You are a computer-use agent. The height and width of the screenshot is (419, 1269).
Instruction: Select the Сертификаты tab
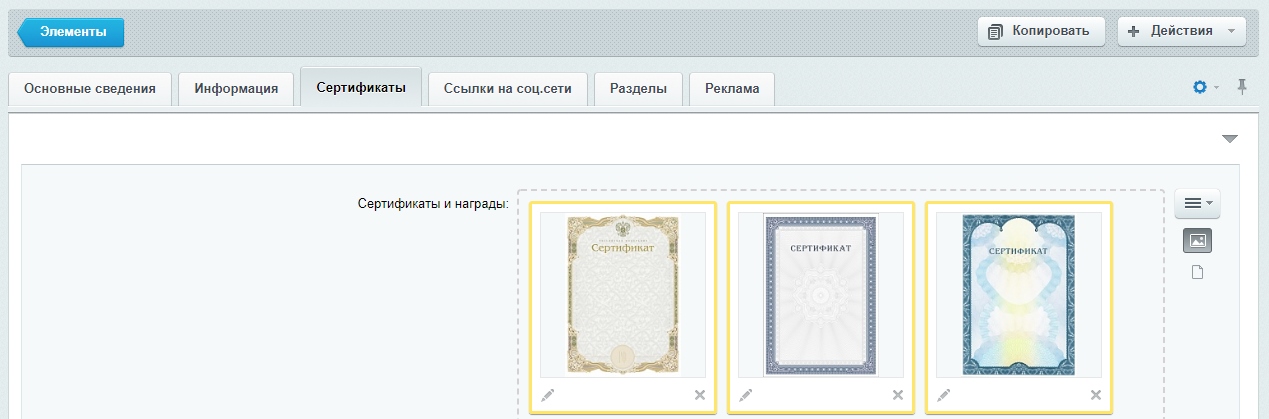(361, 87)
